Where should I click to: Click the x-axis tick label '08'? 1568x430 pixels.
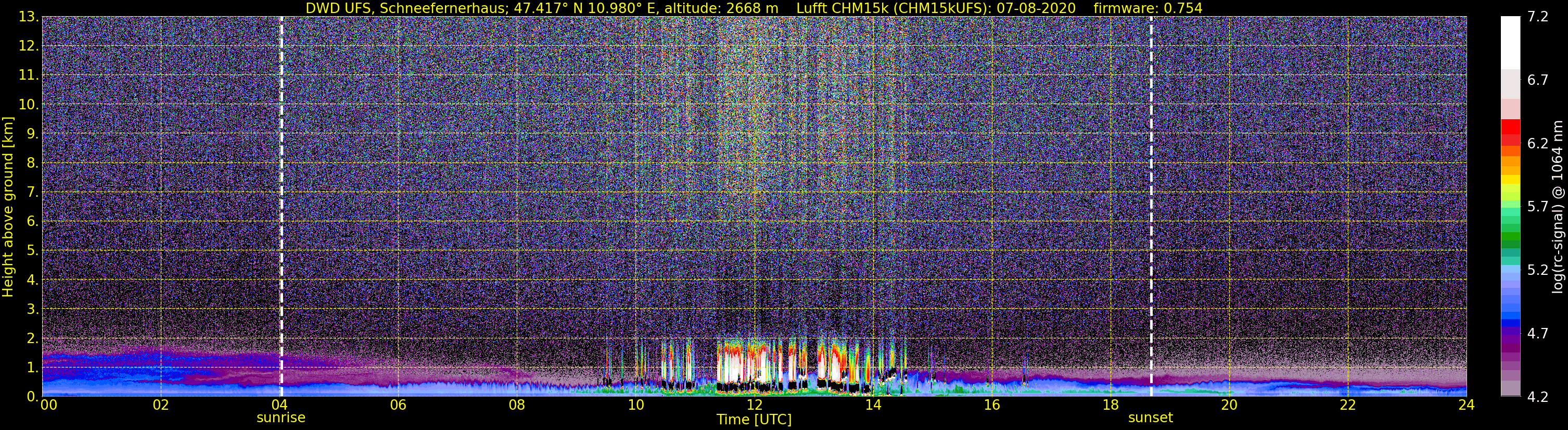tap(517, 406)
